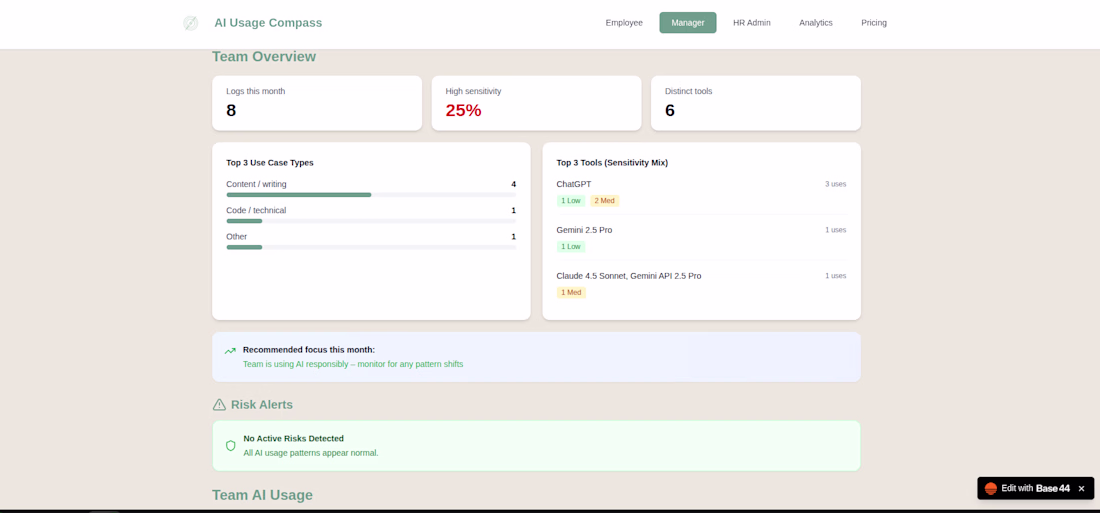Dismiss the Edit with Base44 badge
Viewport: 1100px width, 513px height.
tap(1081, 488)
